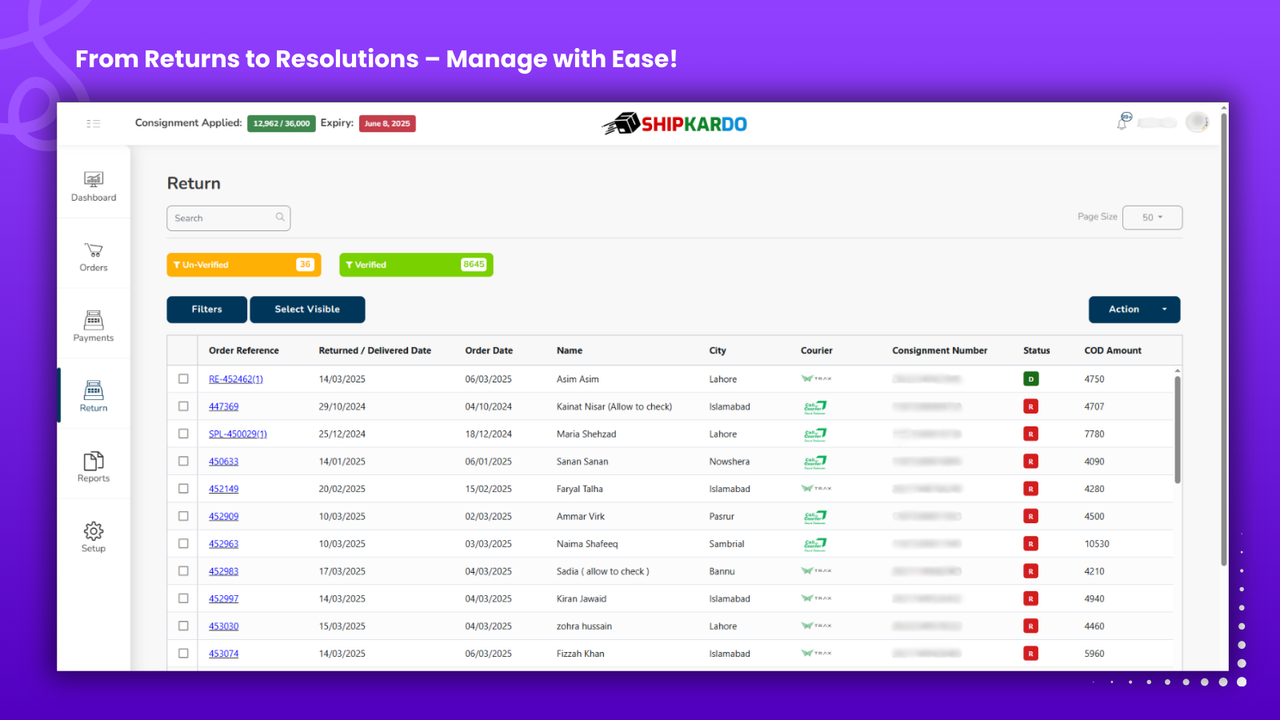1280x720 pixels.
Task: Click the search magnifier icon
Action: [280, 217]
